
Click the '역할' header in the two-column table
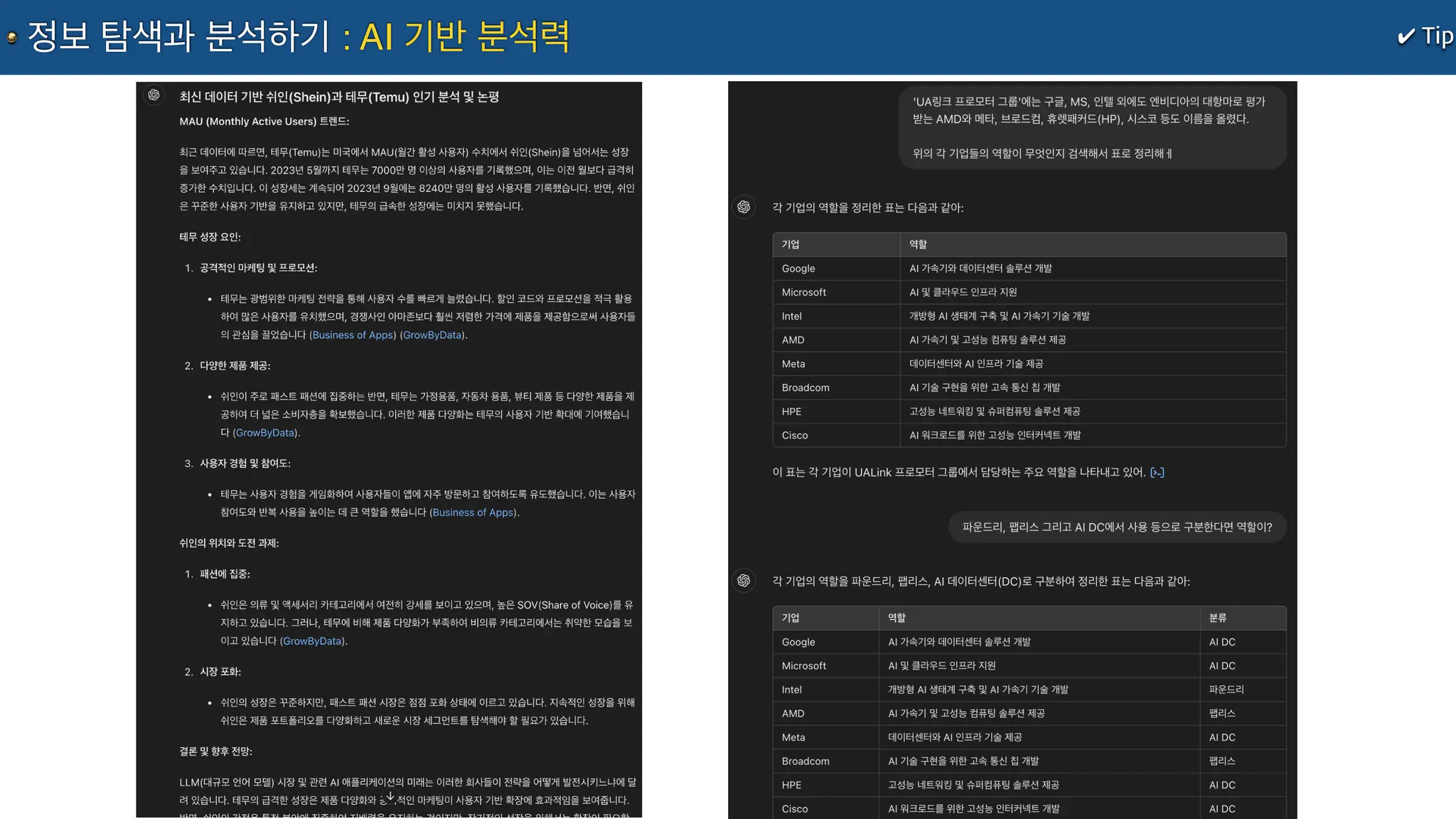click(x=918, y=244)
